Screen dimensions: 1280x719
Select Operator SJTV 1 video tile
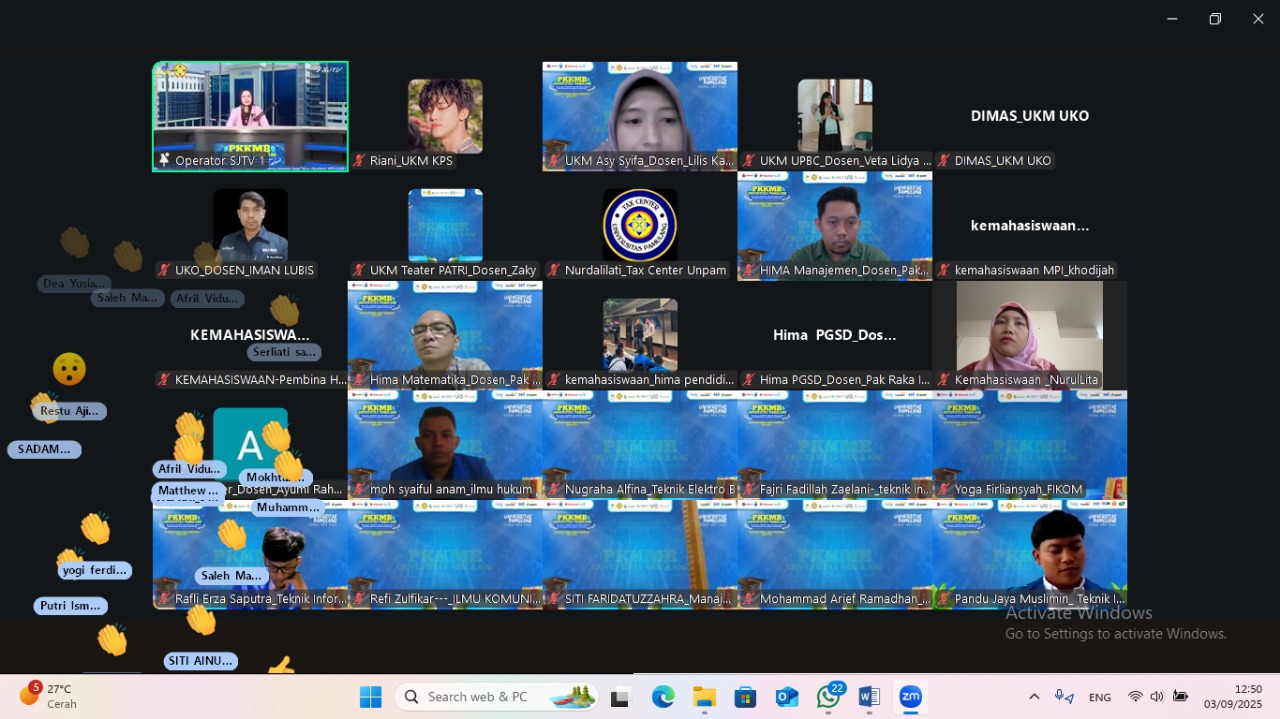pos(250,117)
